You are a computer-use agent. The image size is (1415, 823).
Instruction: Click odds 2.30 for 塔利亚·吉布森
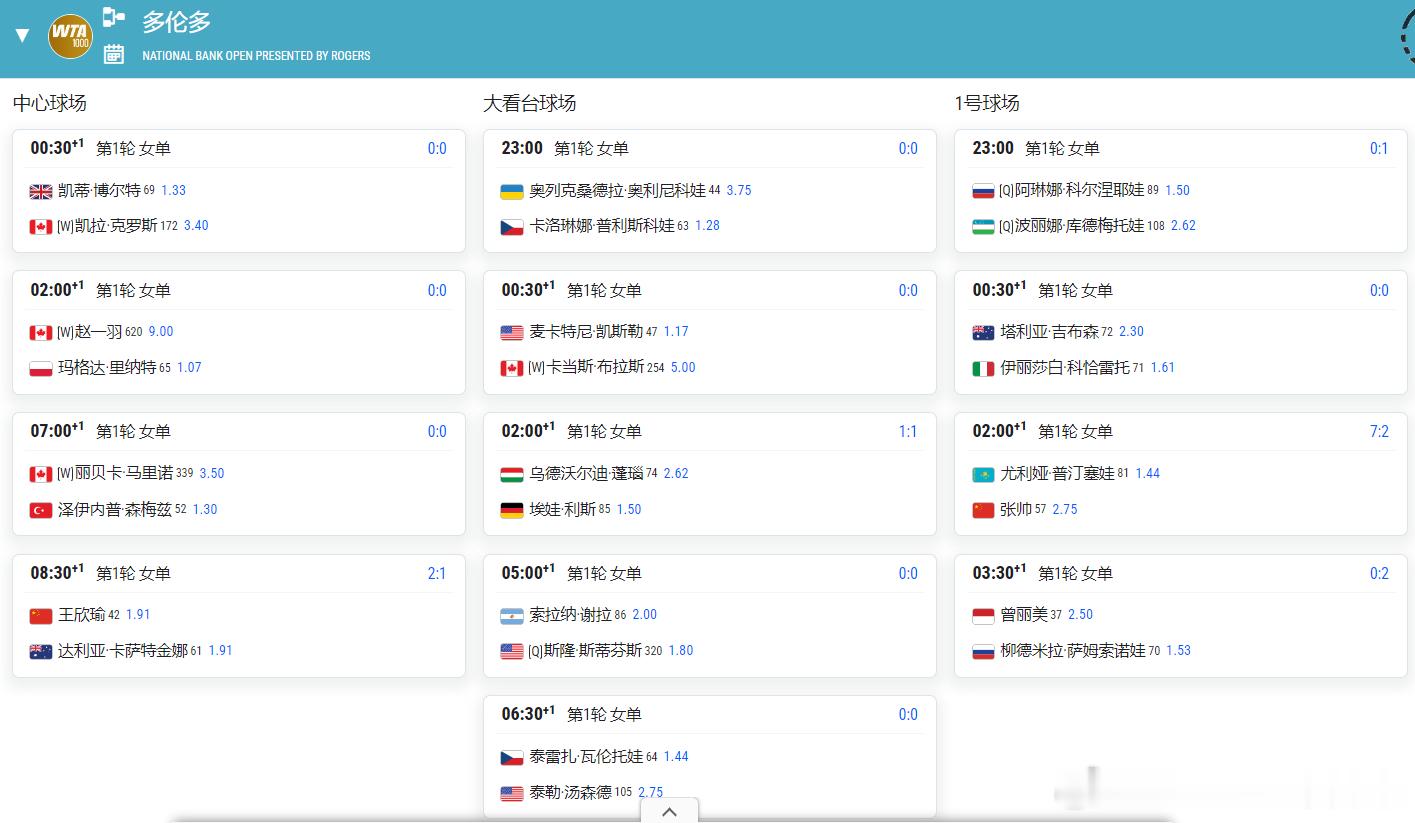click(1131, 331)
